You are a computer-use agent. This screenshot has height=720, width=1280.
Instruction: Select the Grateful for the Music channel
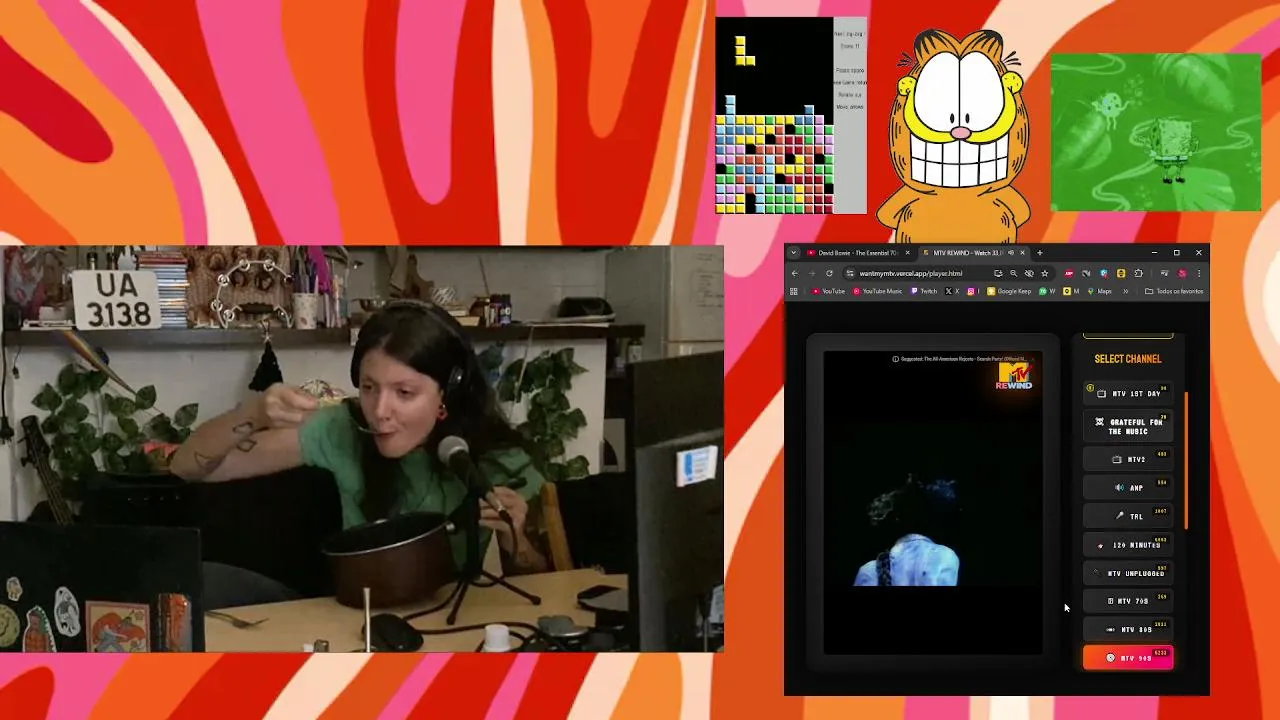(1128, 427)
